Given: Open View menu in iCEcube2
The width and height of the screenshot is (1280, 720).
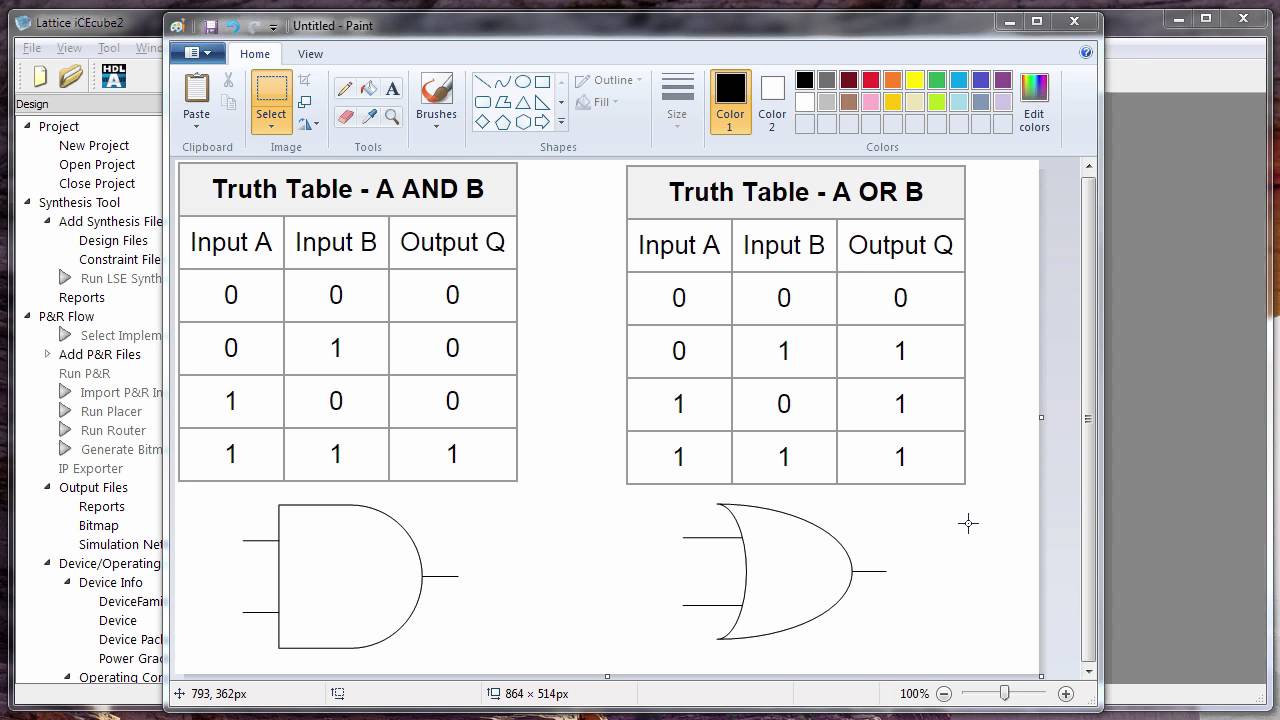Looking at the screenshot, I should coord(69,48).
